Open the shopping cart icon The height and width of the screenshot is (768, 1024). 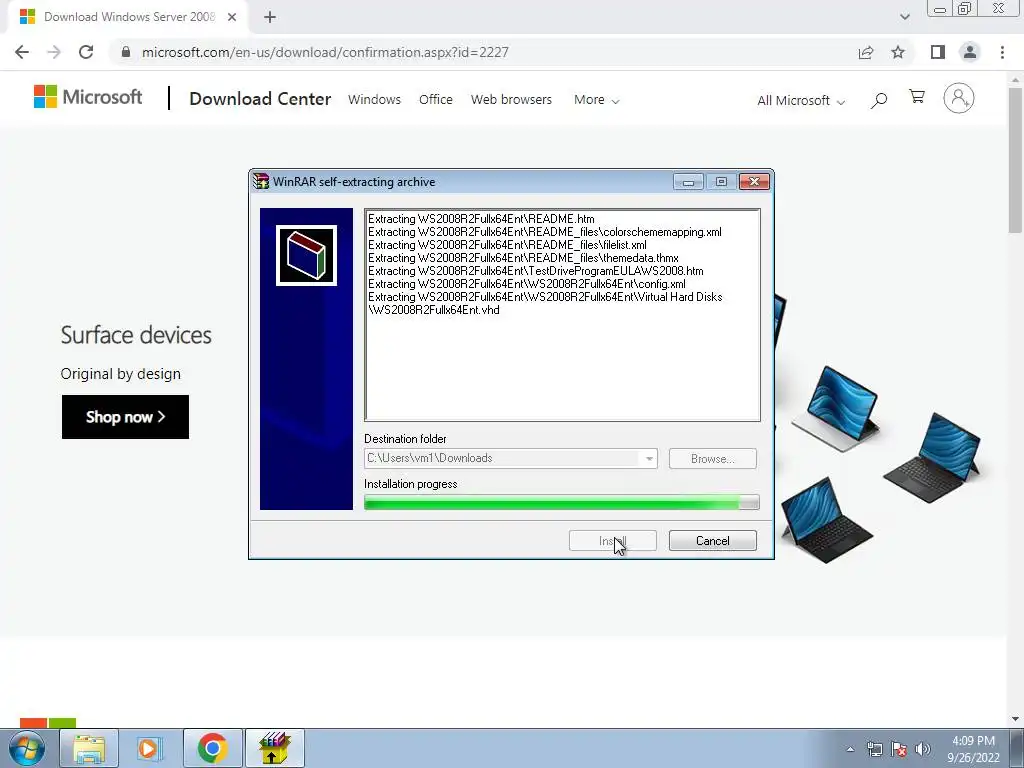coord(917,97)
